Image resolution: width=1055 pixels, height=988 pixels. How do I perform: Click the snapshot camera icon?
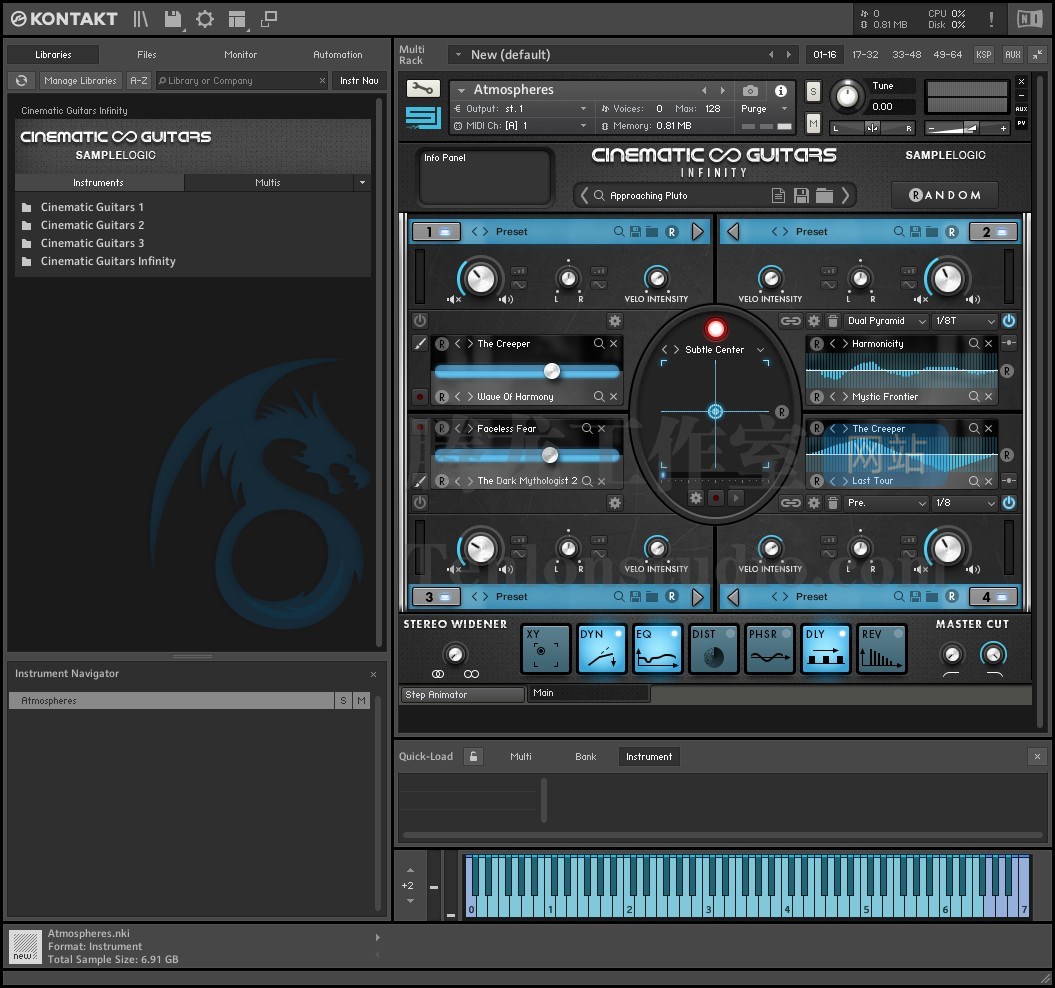tap(750, 90)
